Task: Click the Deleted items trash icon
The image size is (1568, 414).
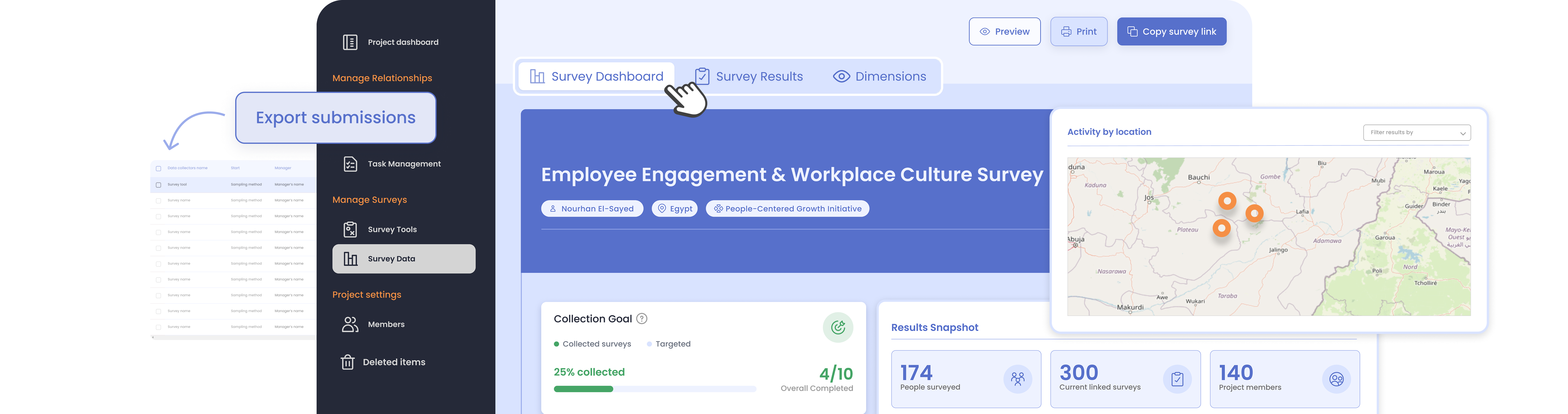Action: click(x=348, y=362)
